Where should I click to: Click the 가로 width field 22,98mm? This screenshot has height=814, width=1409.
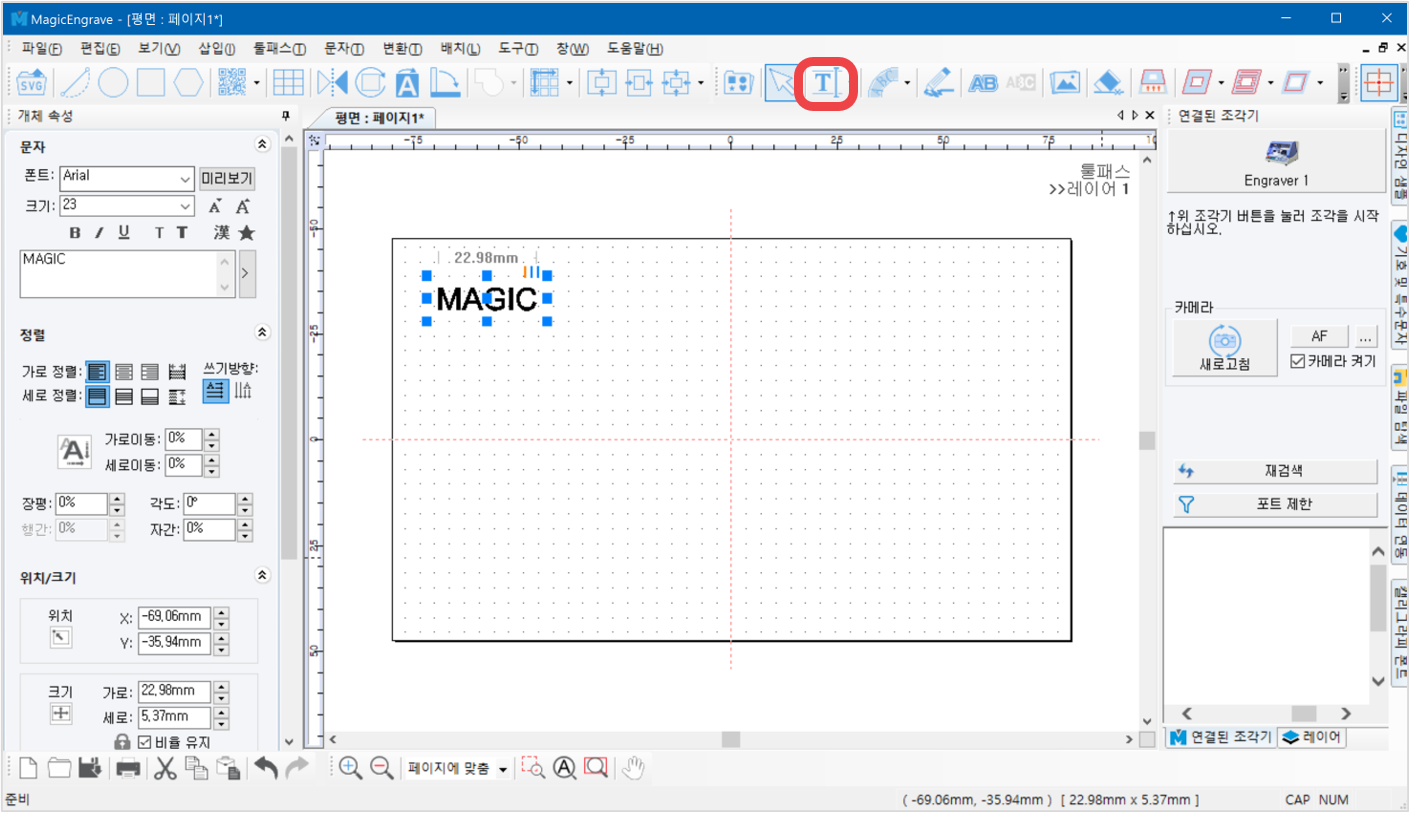click(x=174, y=692)
